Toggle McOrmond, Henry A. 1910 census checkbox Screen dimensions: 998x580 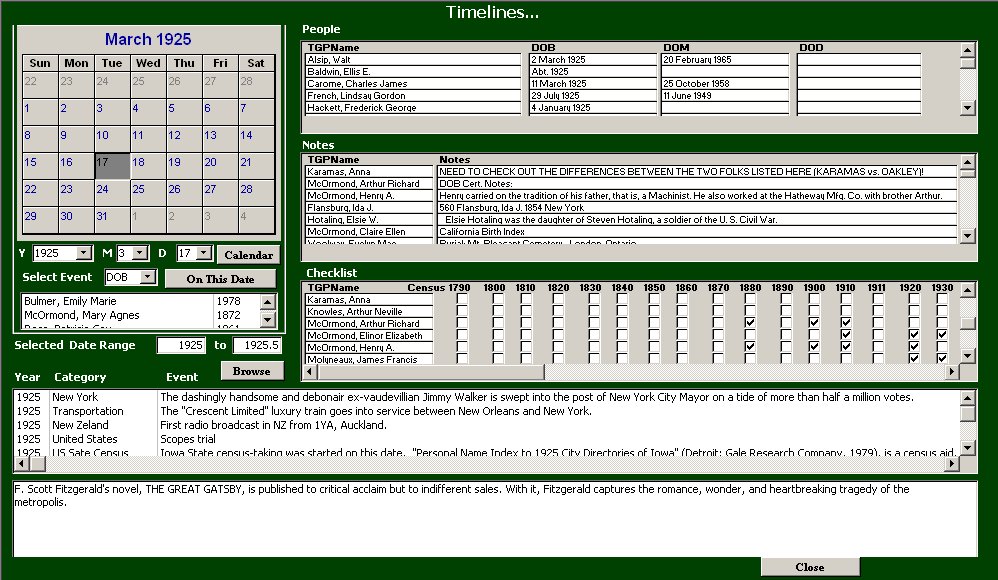click(x=846, y=347)
